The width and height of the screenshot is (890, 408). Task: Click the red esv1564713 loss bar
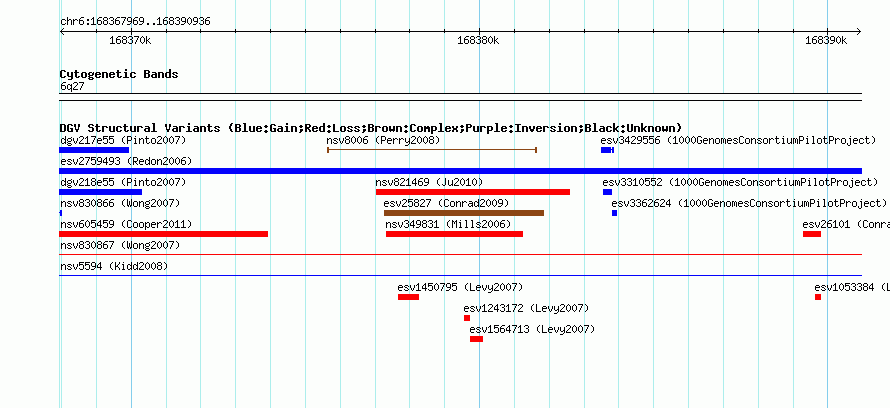pos(476,339)
